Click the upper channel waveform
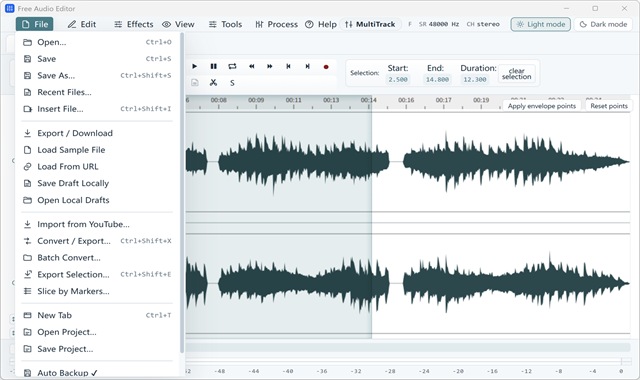This screenshot has width=640, height=380. 408,162
